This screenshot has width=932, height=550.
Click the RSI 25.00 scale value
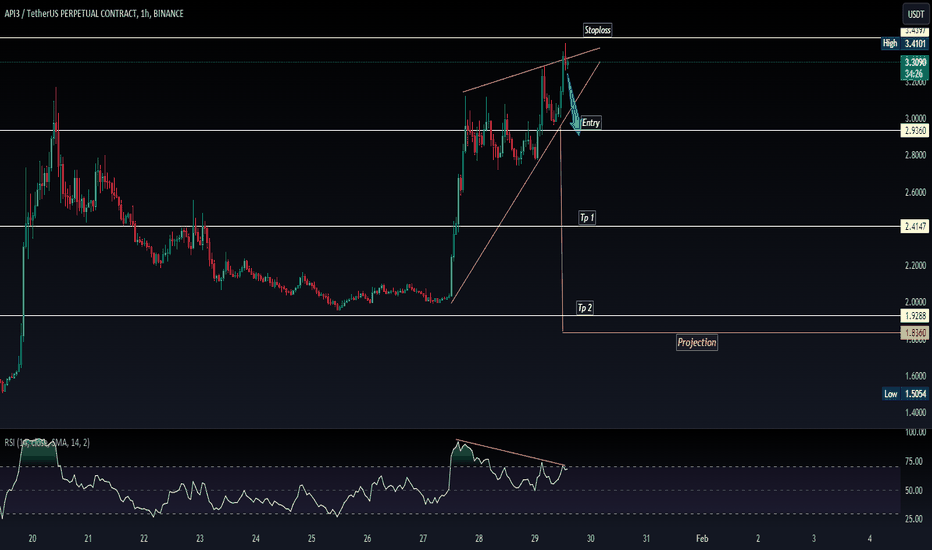click(914, 519)
